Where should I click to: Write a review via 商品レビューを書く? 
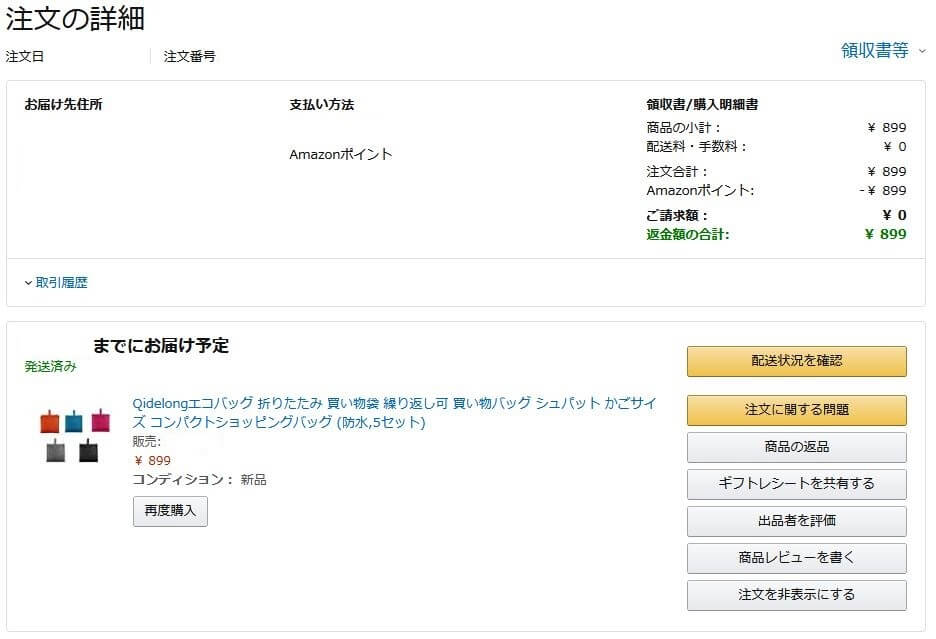[795, 558]
